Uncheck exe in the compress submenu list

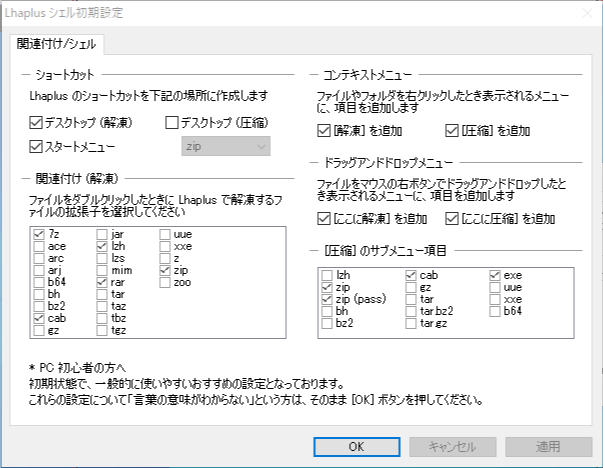coord(495,275)
